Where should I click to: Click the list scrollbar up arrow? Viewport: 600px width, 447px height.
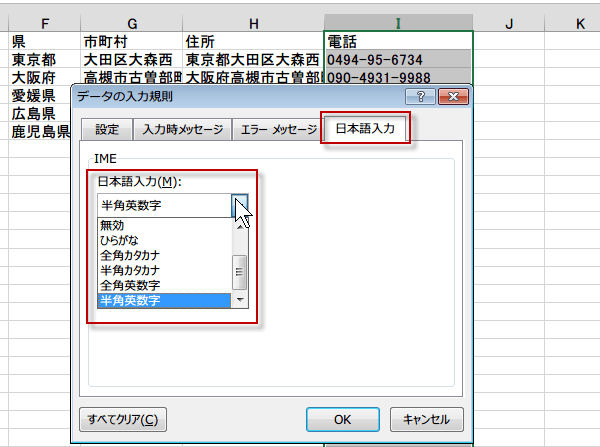click(x=240, y=227)
